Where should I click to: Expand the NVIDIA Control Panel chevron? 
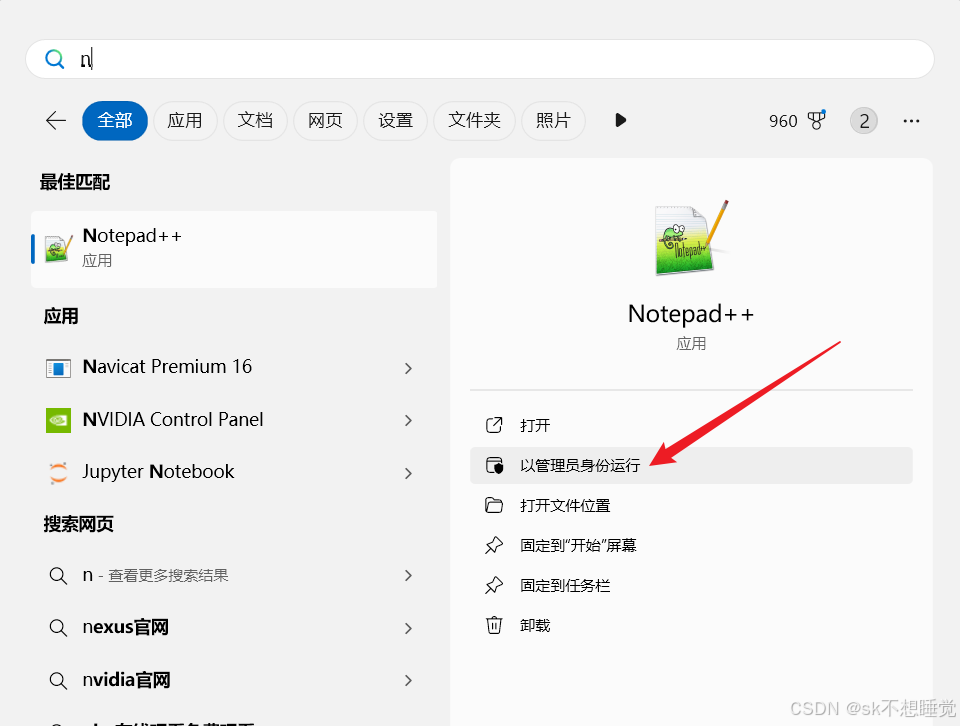point(408,421)
